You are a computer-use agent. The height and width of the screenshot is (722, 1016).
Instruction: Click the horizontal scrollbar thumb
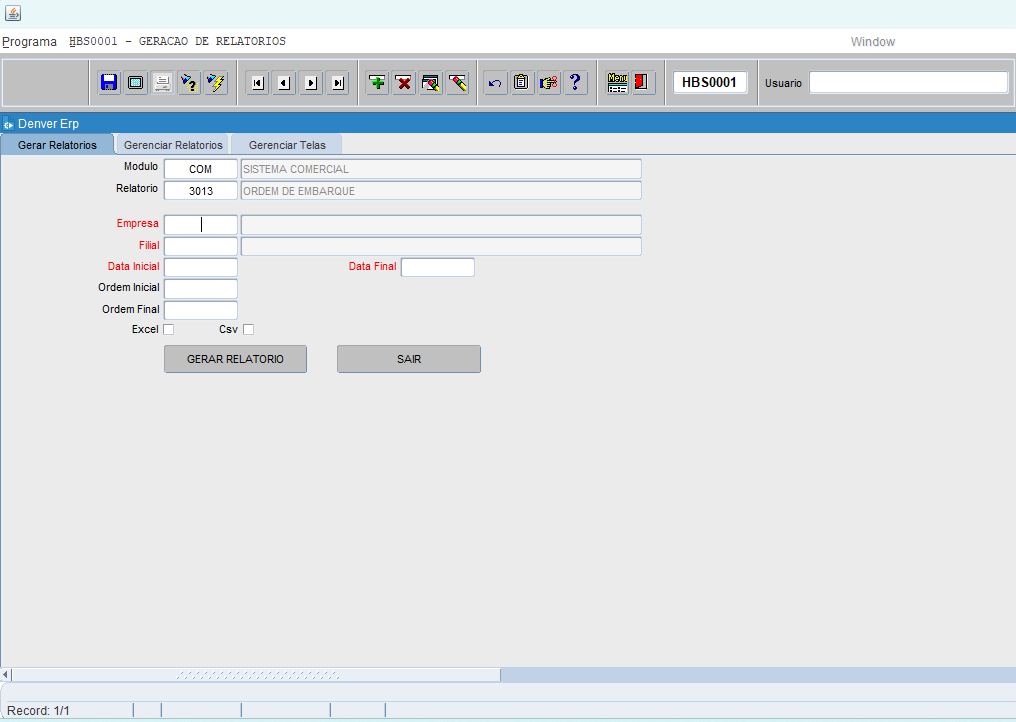257,675
